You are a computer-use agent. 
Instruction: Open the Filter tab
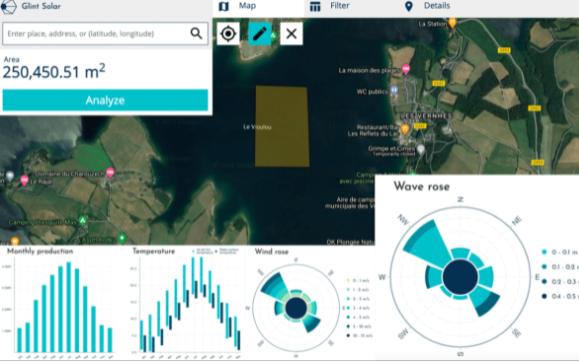[329, 6]
